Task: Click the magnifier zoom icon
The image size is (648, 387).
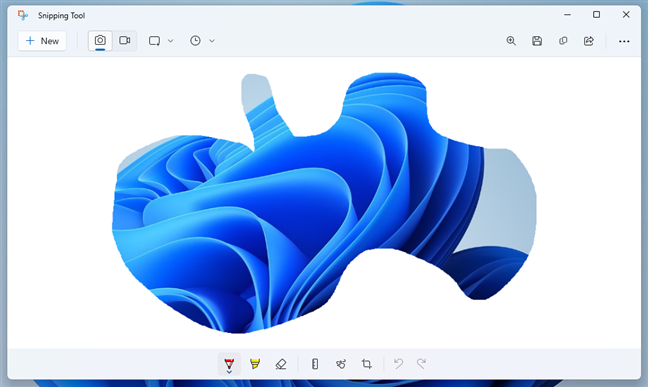Action: tap(511, 41)
